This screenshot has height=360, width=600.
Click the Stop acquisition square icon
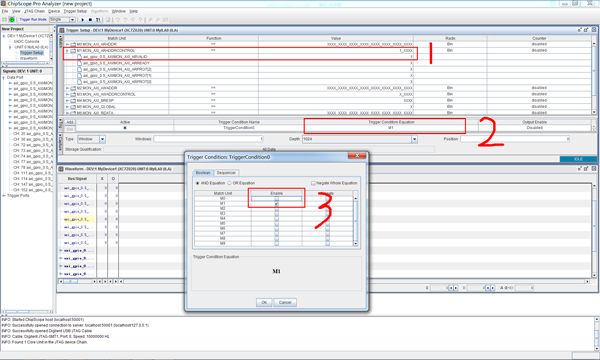coord(90,20)
